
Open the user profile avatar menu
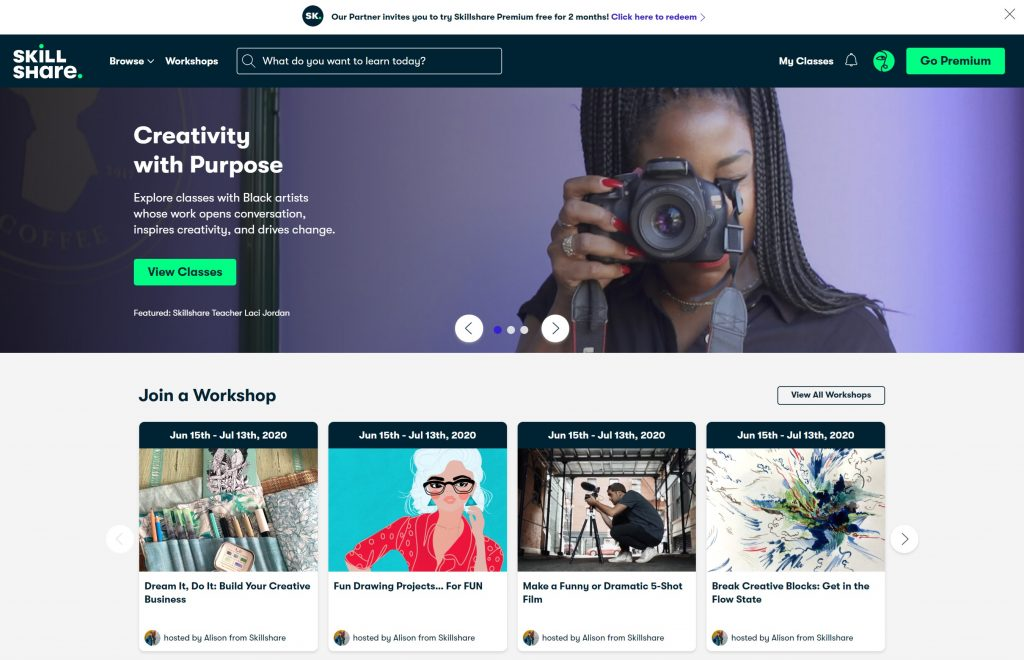point(883,61)
